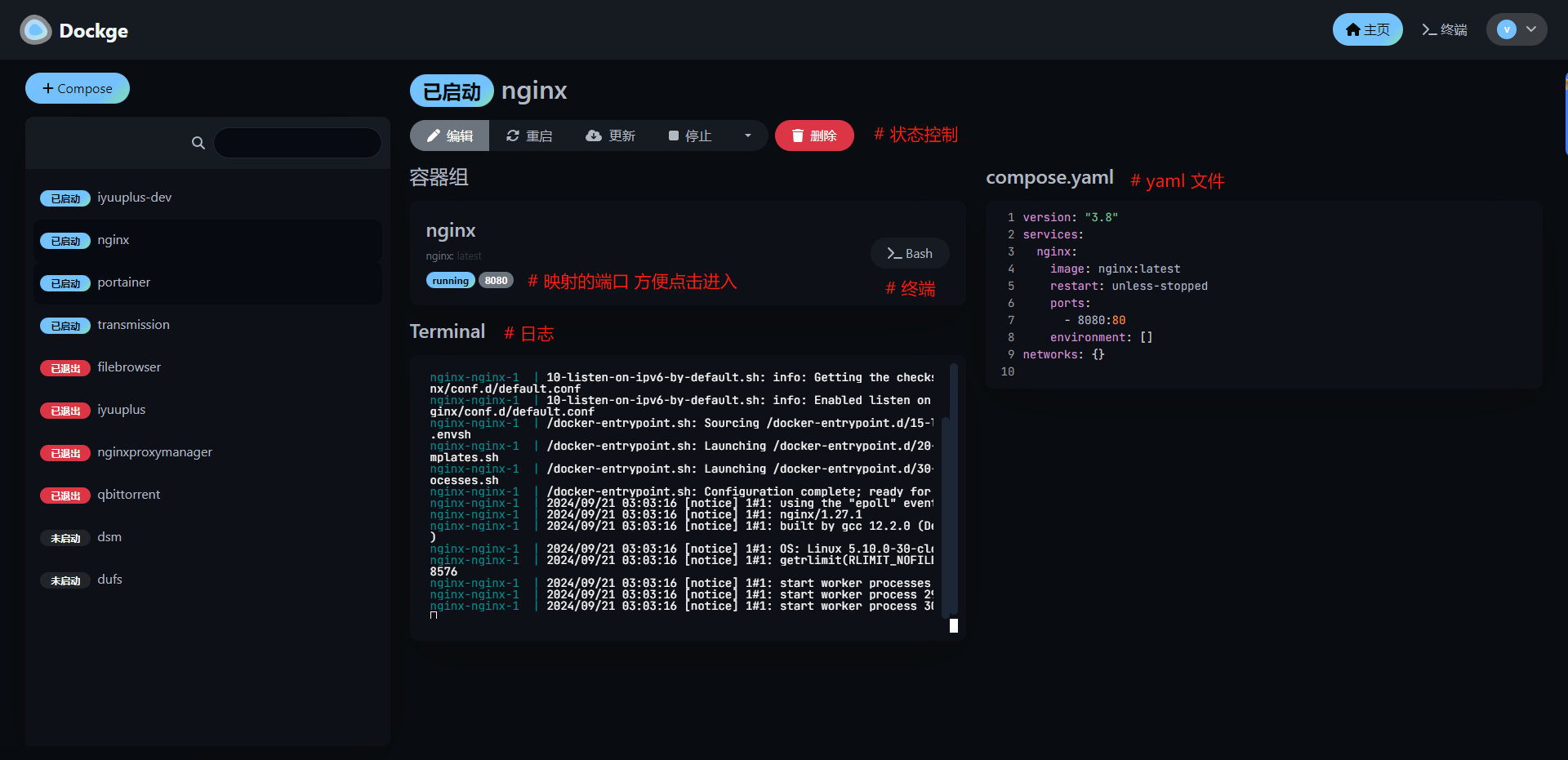Click the + Compose button
Screen dimensions: 1568x760
click(x=77, y=88)
